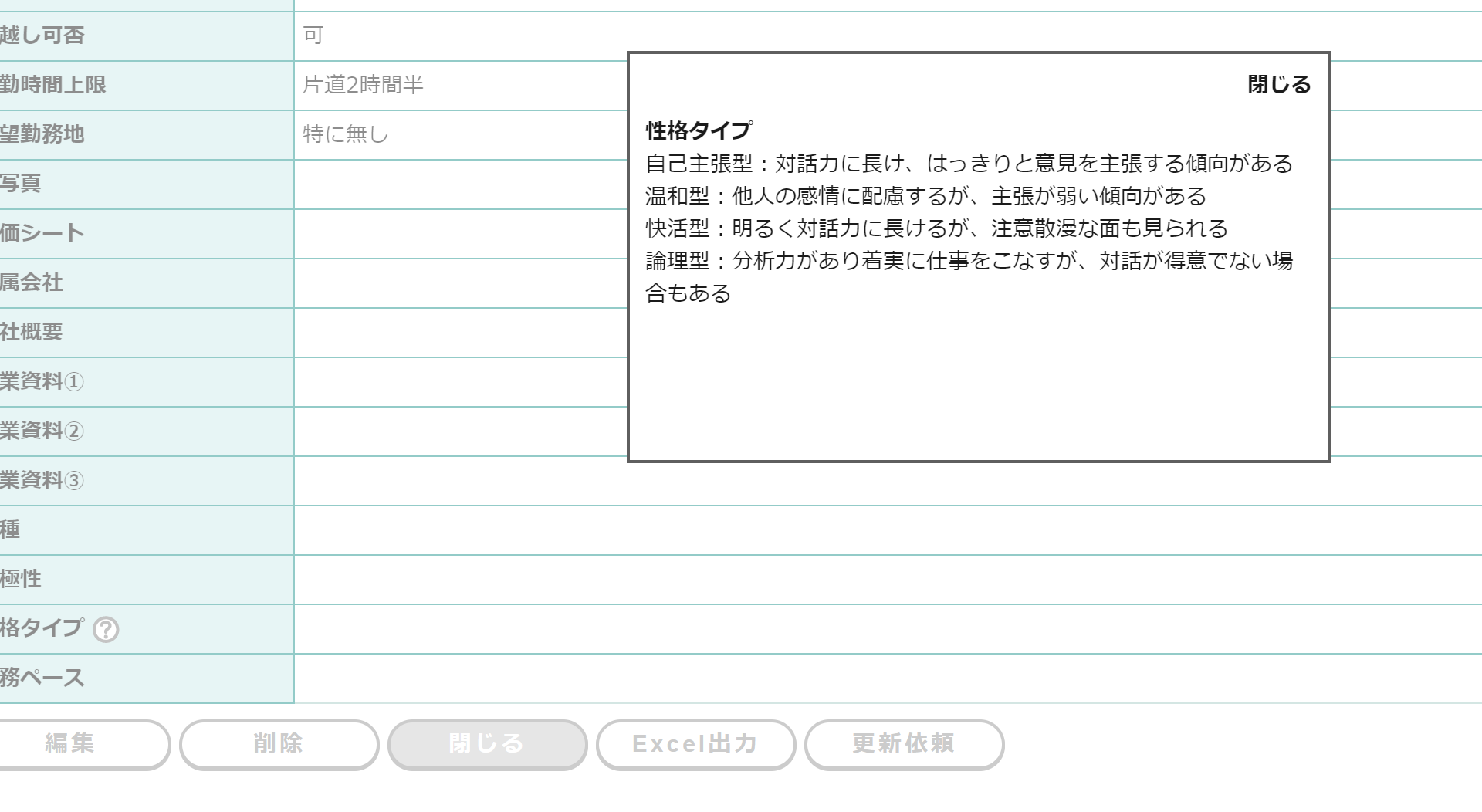1482x812 pixels.
Task: Select the 価シート row label
Action: (42, 233)
